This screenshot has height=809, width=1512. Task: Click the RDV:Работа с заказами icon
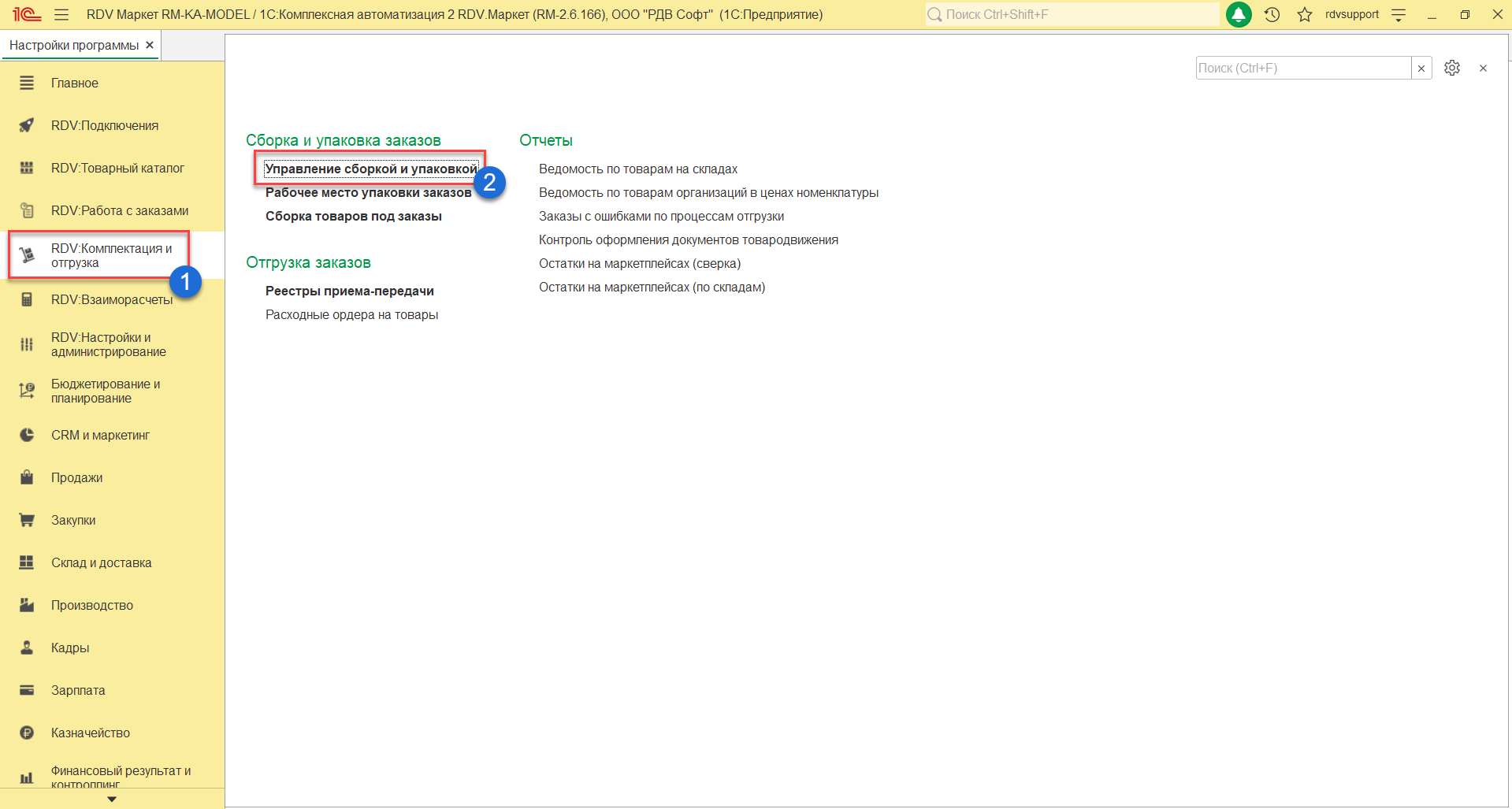(x=27, y=210)
